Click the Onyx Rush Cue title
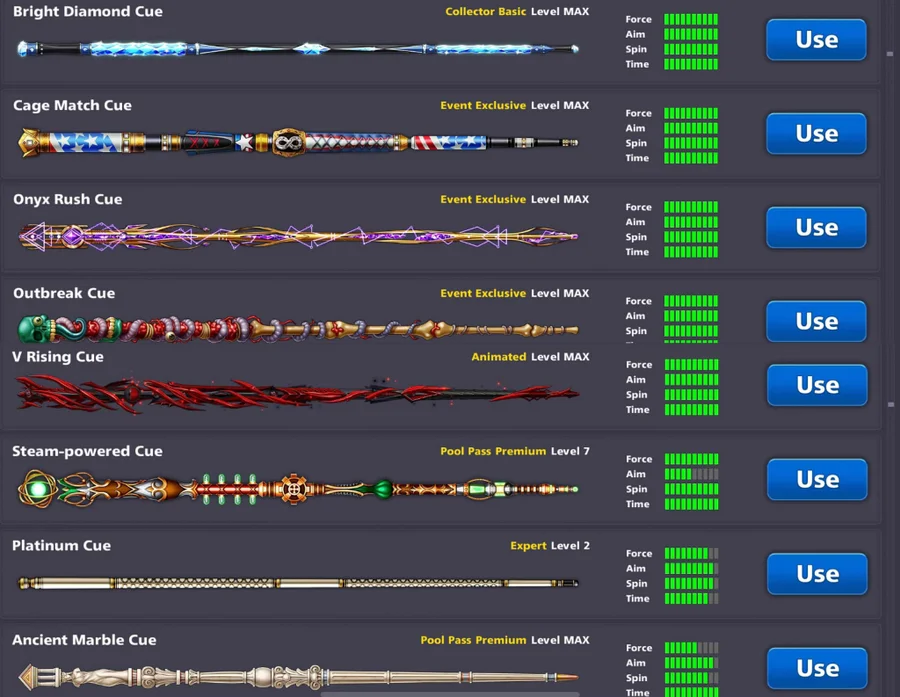The height and width of the screenshot is (697, 900). click(68, 199)
